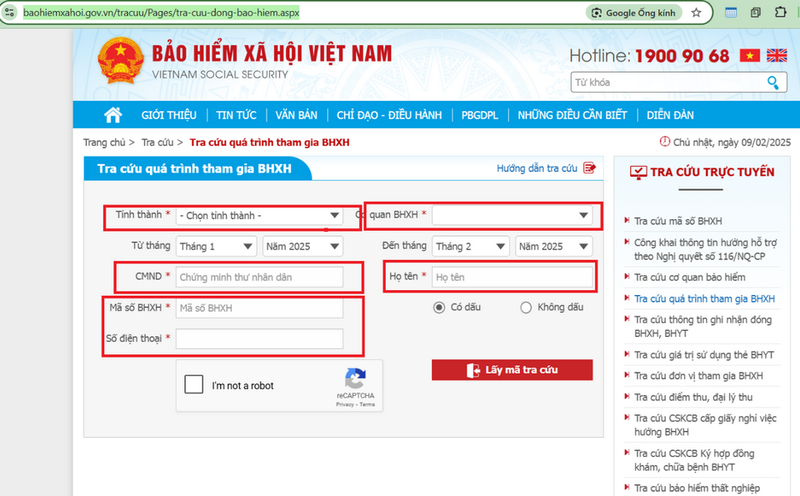Screen dimensions: 800x496
Task: Click site info icon in address bar
Action: click(x=10, y=12)
